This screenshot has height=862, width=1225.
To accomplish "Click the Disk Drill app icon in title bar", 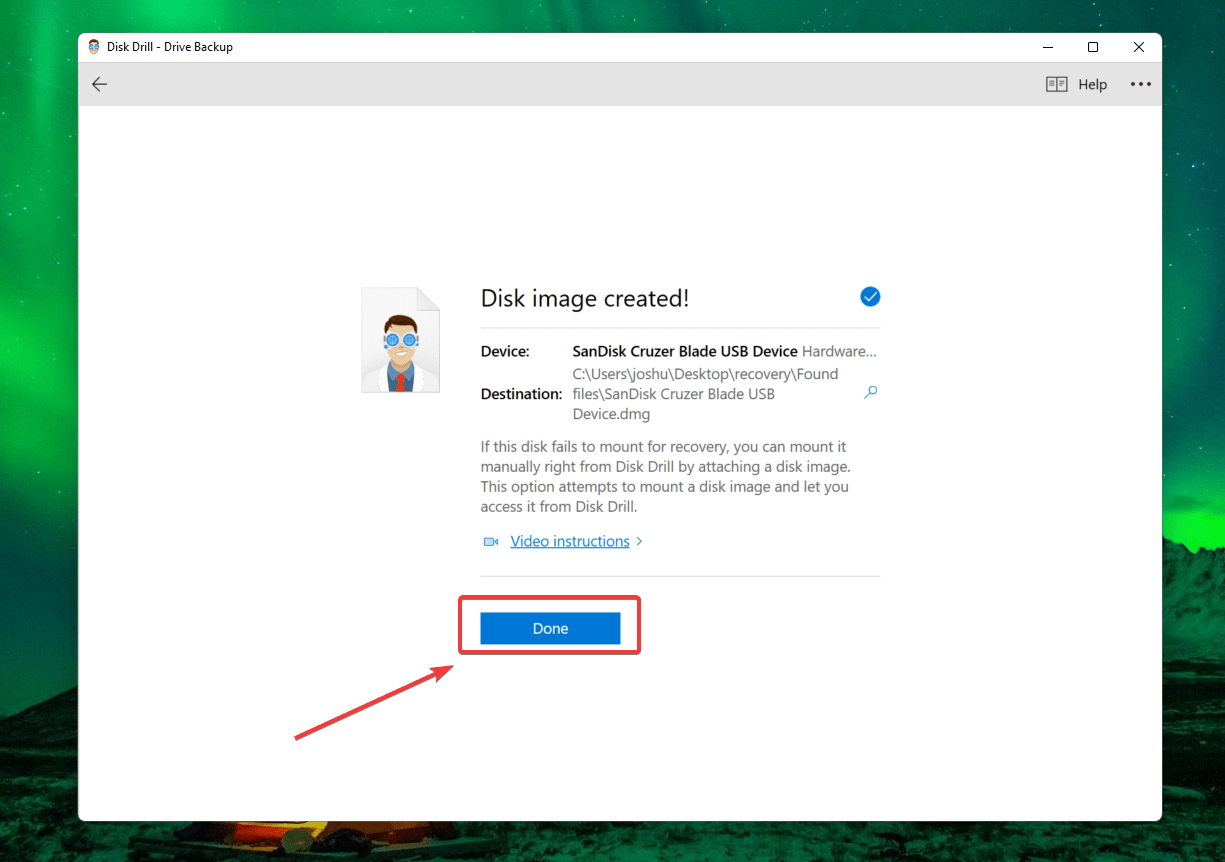I will tap(95, 47).
